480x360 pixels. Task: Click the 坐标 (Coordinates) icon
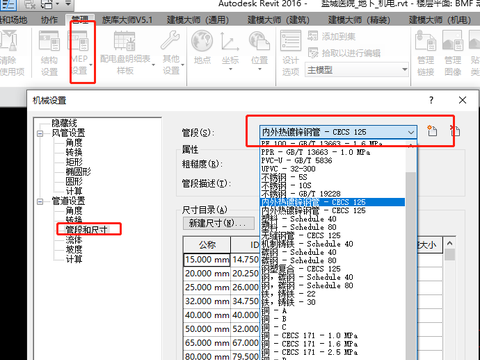point(230,42)
